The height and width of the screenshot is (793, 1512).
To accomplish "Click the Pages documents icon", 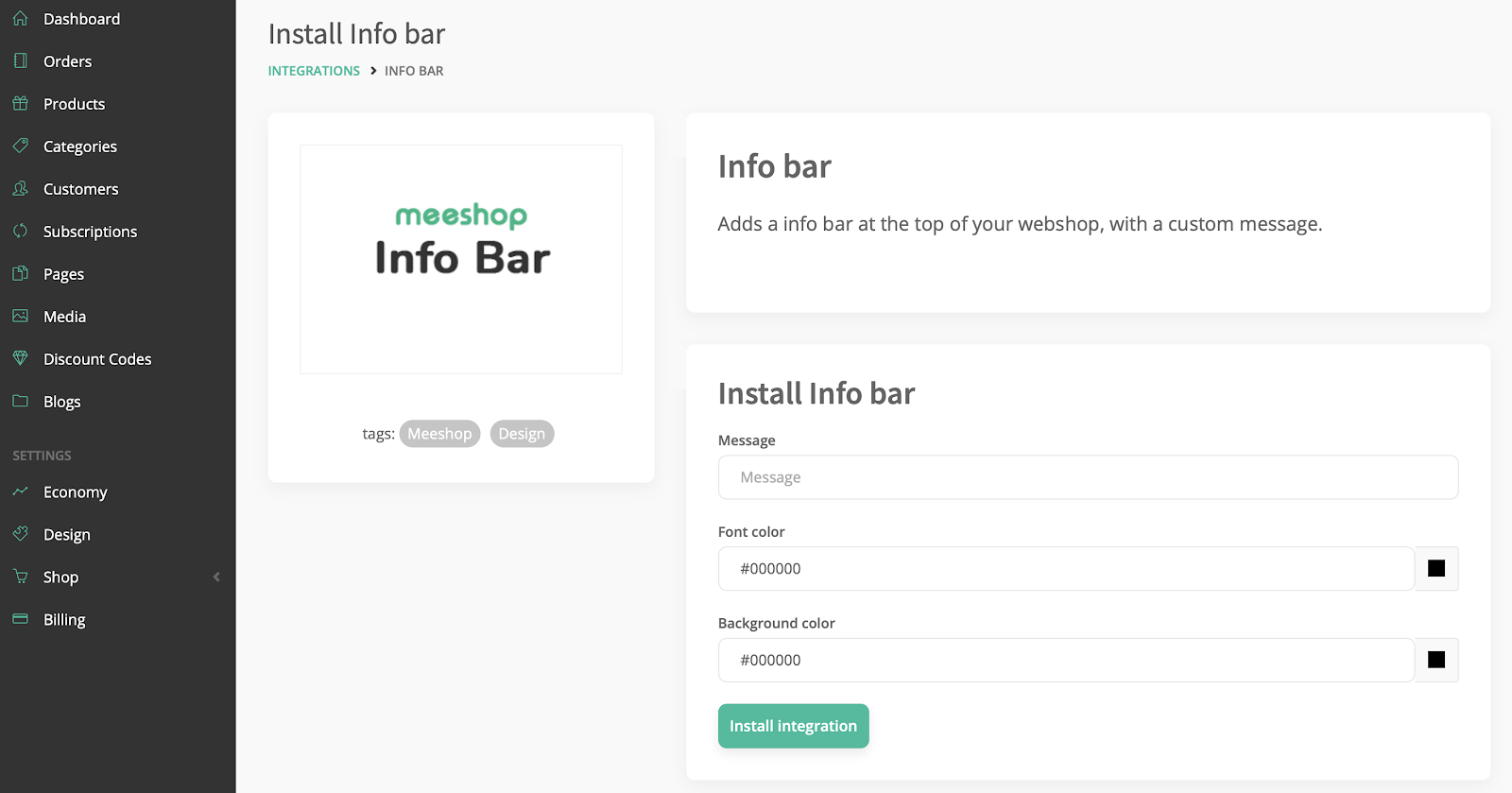I will point(20,273).
